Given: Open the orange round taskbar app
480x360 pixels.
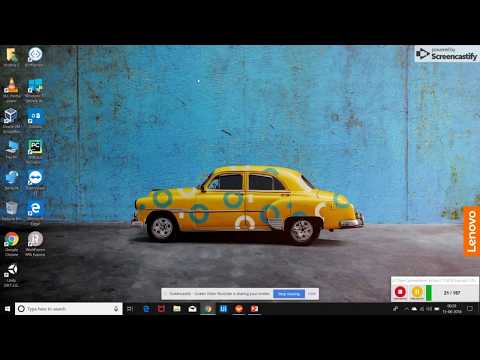Looking at the screenshot, I should [239, 309].
